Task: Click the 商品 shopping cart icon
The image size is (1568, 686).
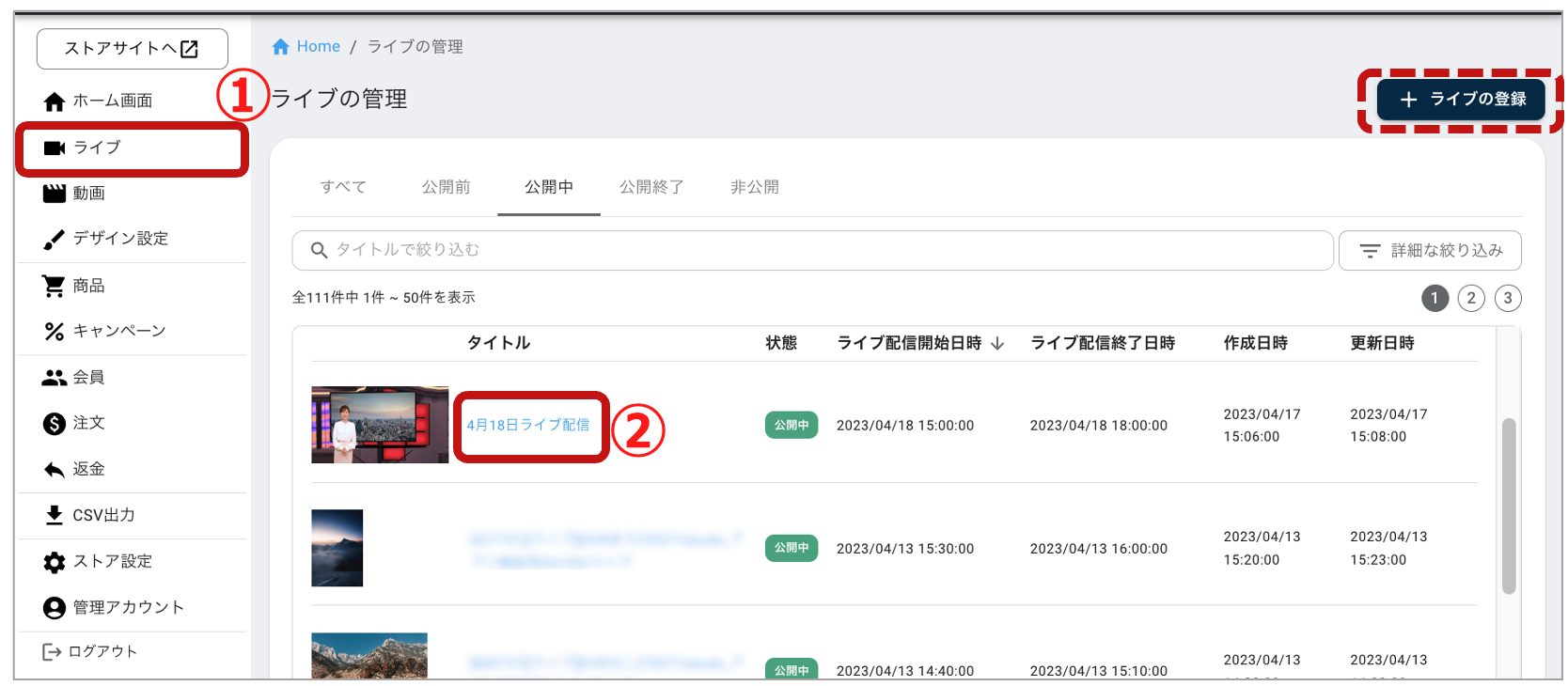Action: tap(55, 286)
